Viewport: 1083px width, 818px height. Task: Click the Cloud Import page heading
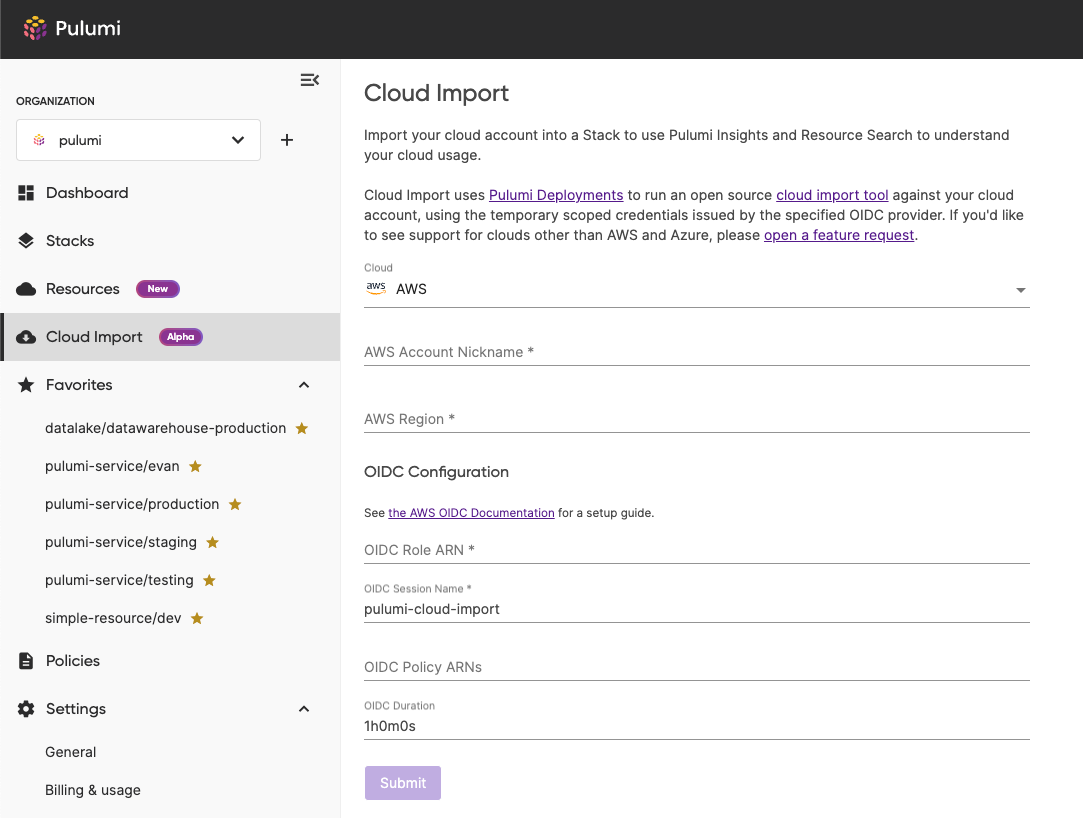[x=437, y=93]
